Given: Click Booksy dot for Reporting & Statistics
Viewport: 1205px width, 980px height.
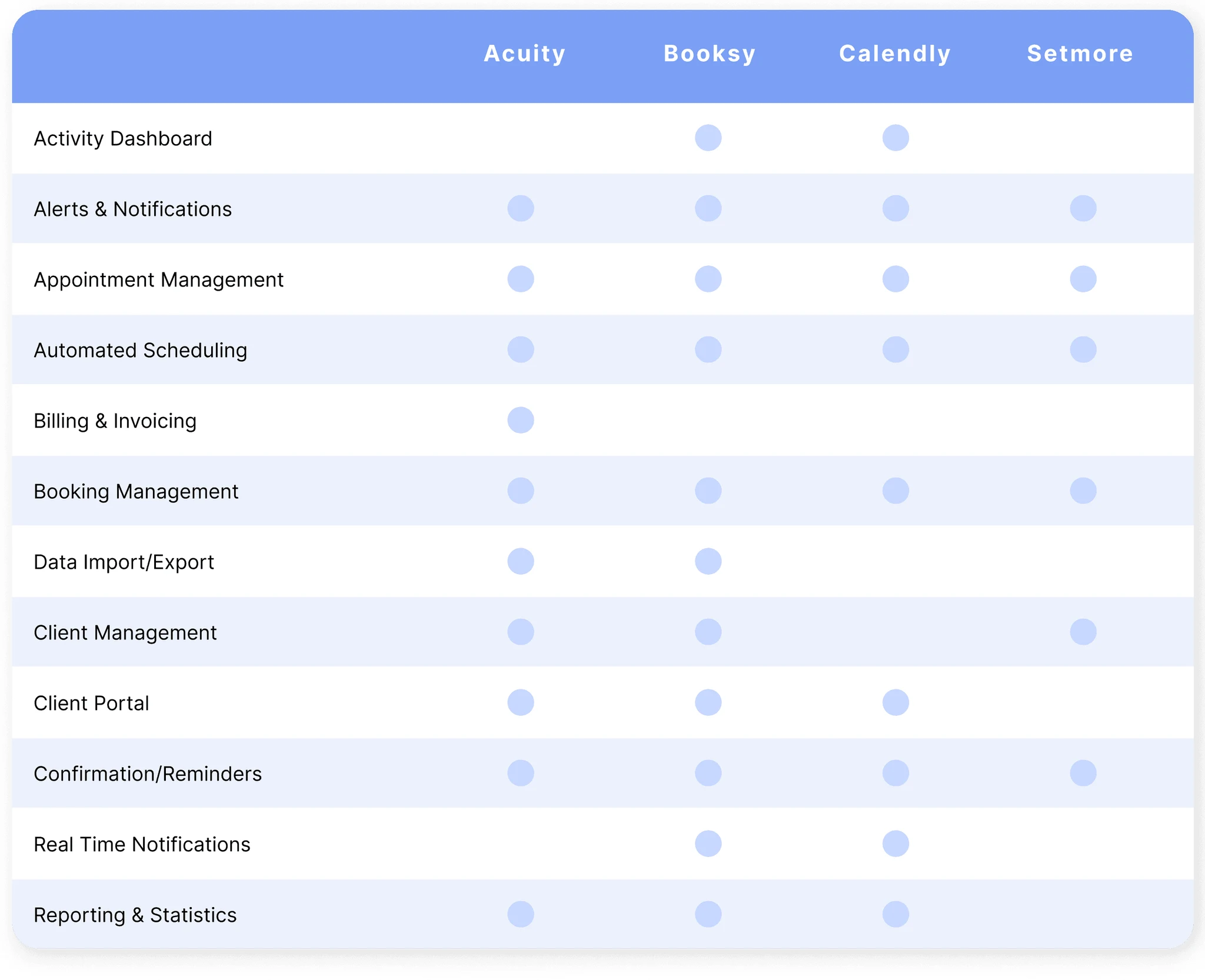Looking at the screenshot, I should point(708,914).
